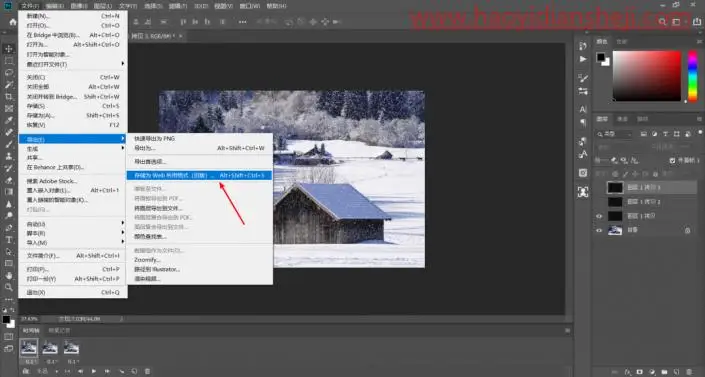Viewport: 705px width, 377px height.
Task: Open the Actions panel play icon
Action: (583, 59)
